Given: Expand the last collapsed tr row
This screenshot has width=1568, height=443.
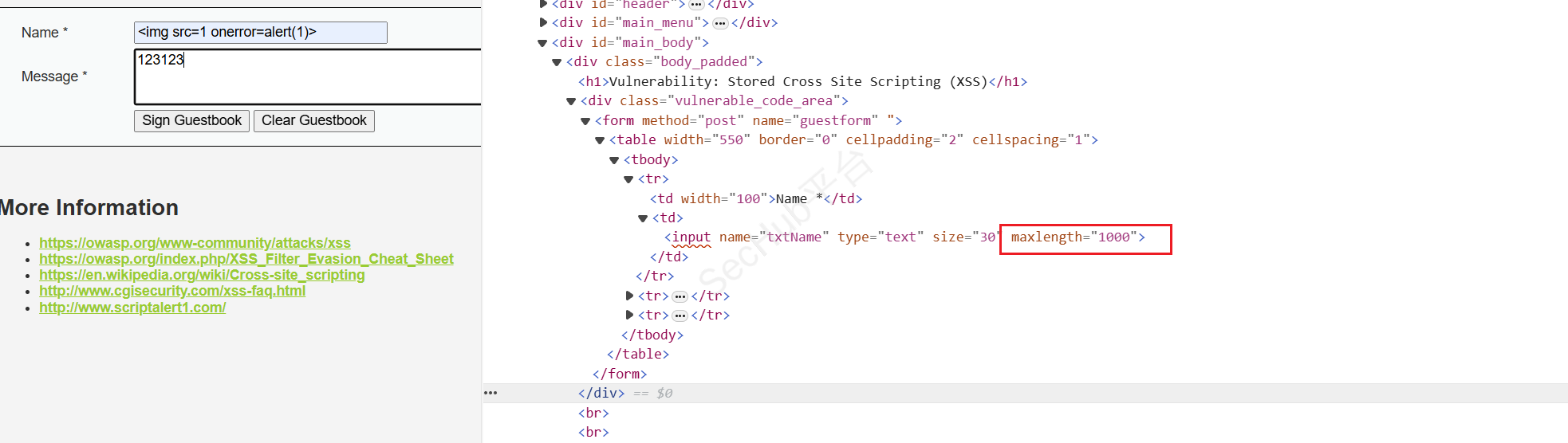Looking at the screenshot, I should tap(629, 316).
